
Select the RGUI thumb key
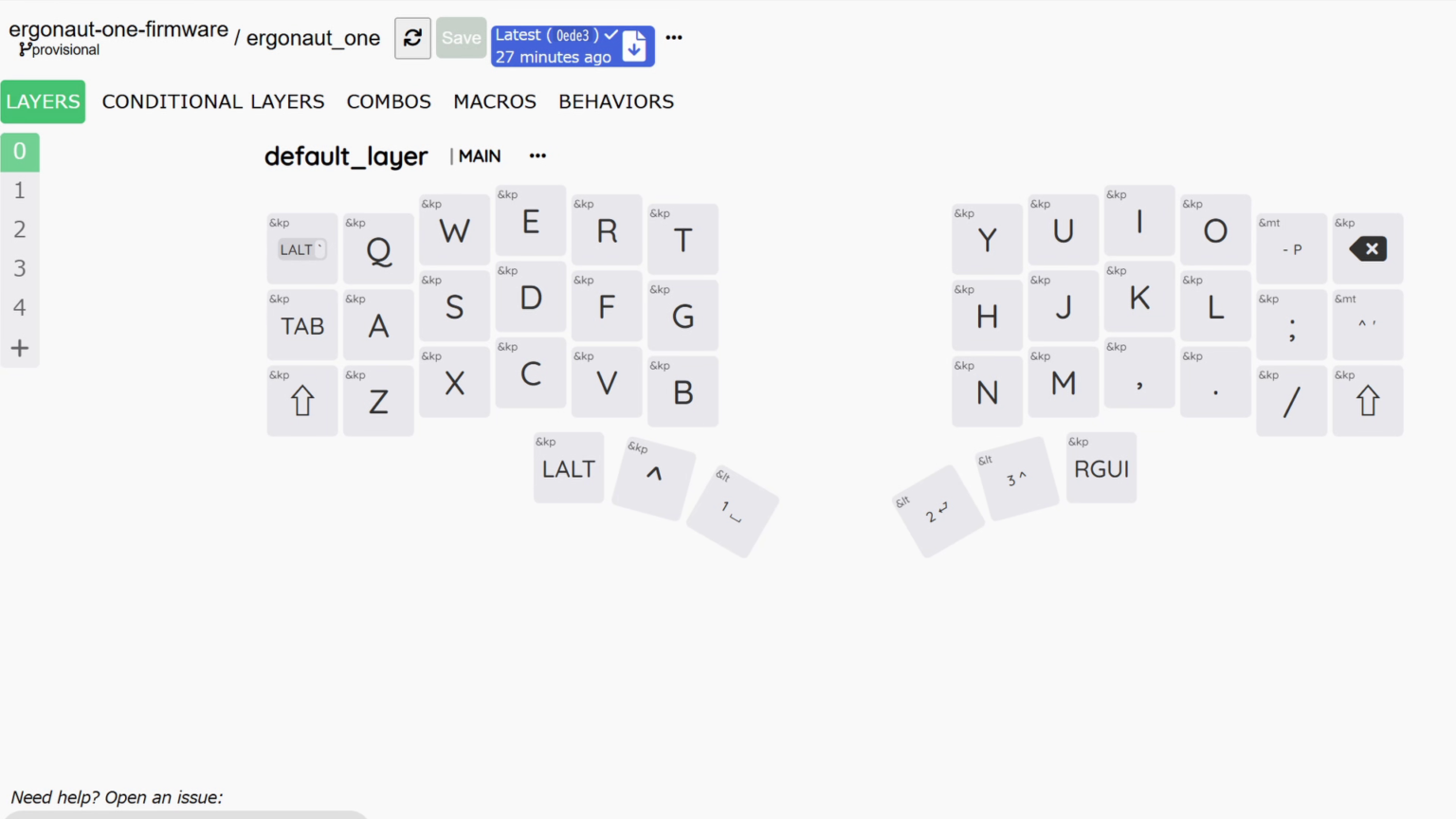tap(1101, 468)
